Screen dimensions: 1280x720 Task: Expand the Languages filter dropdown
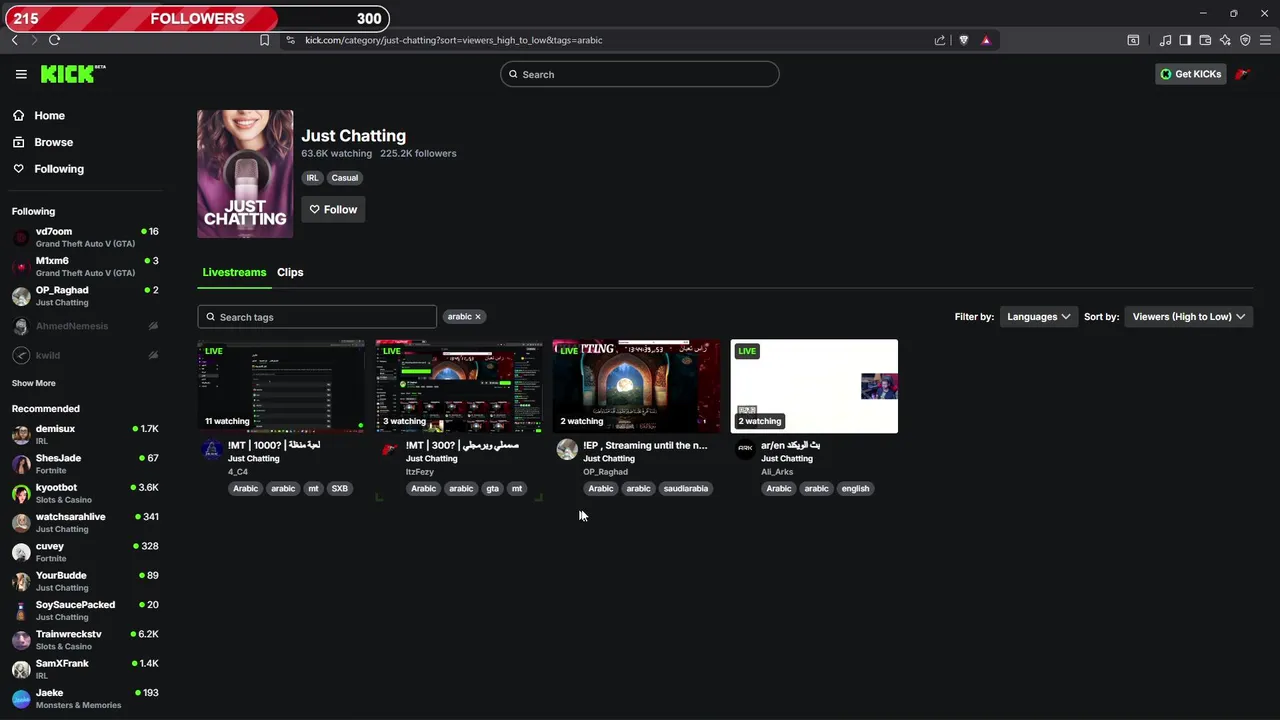click(x=1039, y=316)
